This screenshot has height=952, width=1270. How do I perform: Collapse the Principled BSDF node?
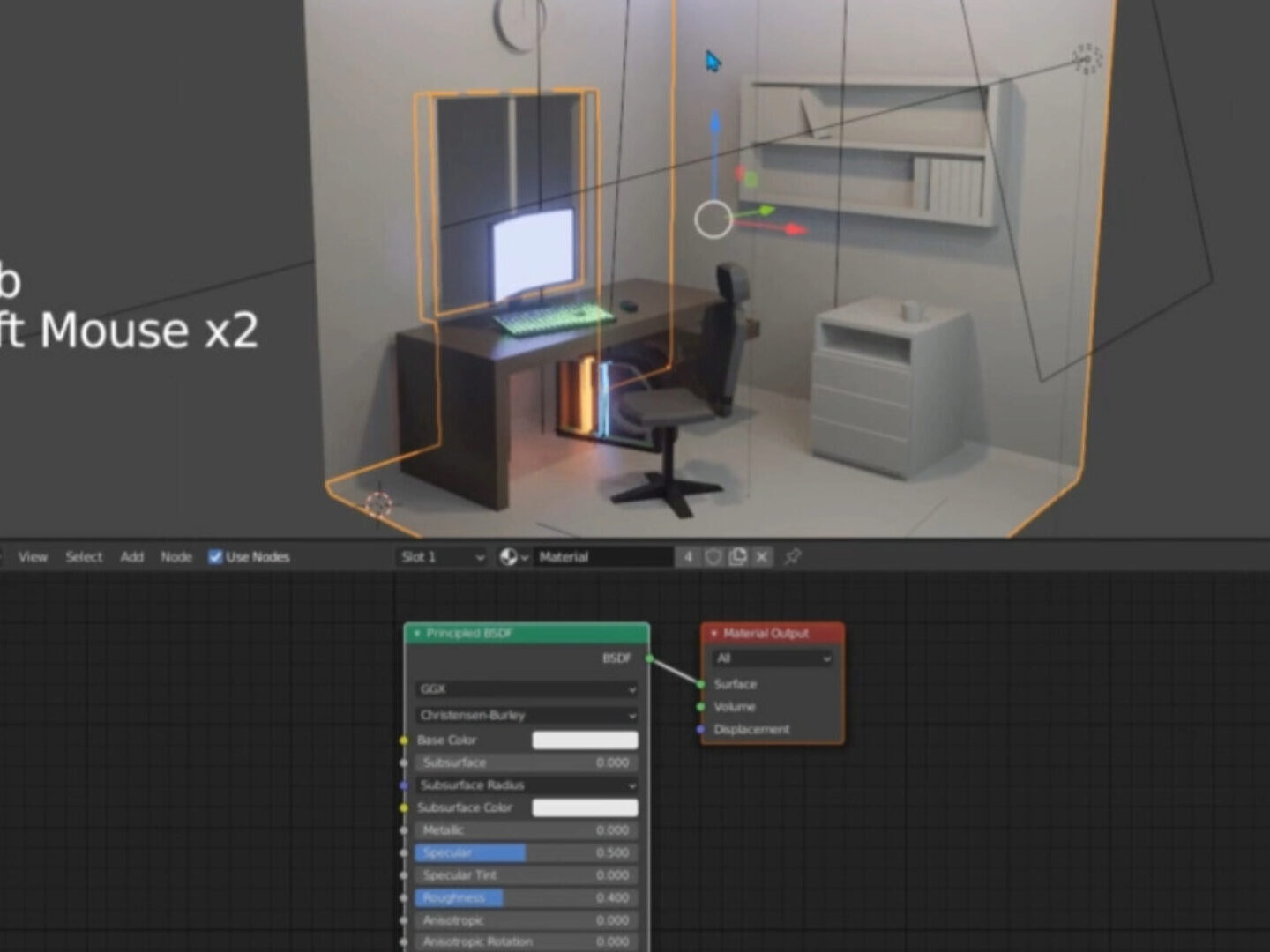pos(417,634)
